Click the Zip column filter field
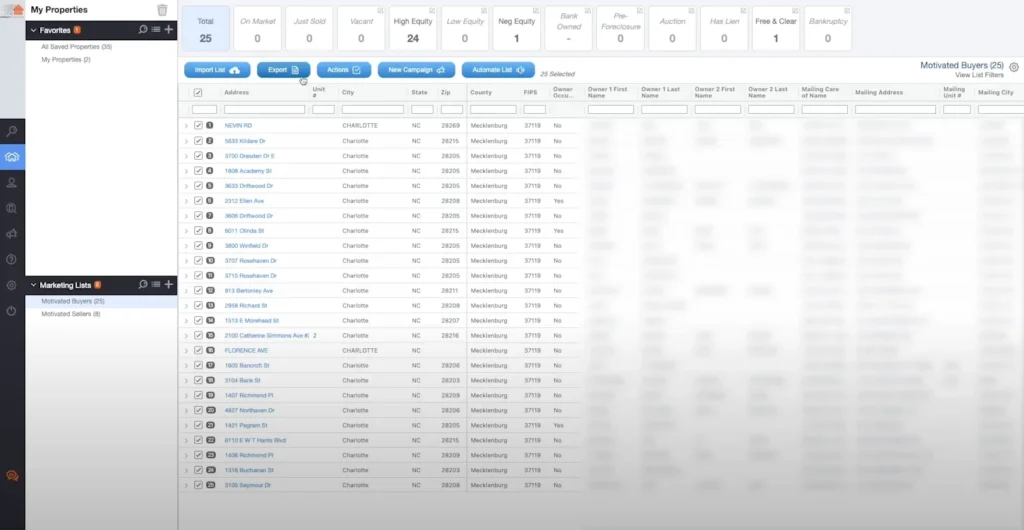Image resolution: width=1024 pixels, height=530 pixels. click(451, 110)
